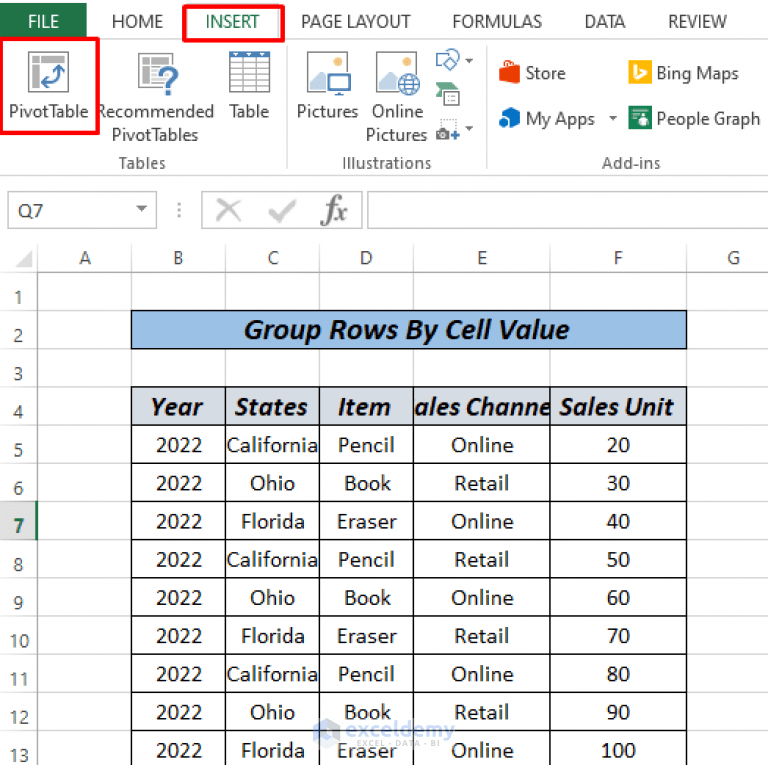Open the People Graph add-in
The image size is (768, 765).
(694, 119)
